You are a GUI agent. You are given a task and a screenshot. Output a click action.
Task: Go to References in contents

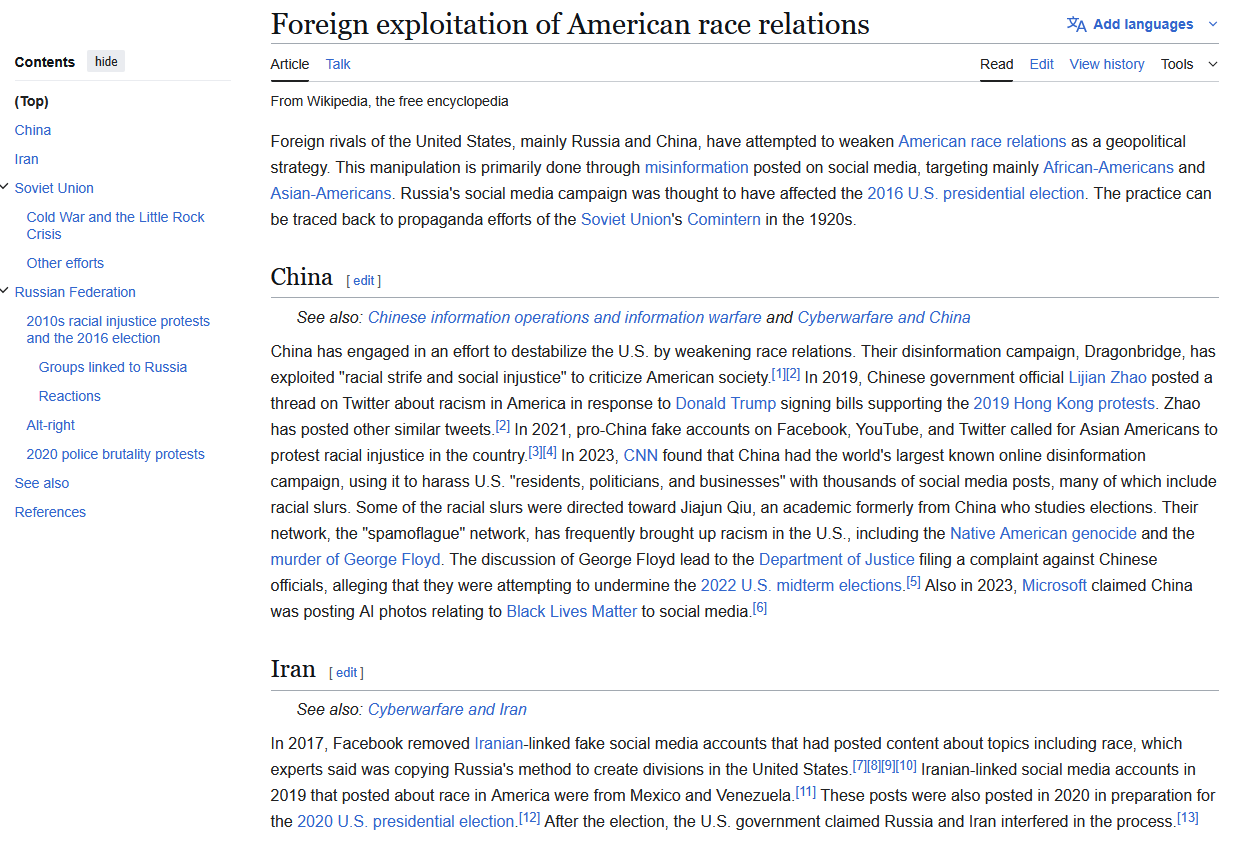(x=50, y=512)
